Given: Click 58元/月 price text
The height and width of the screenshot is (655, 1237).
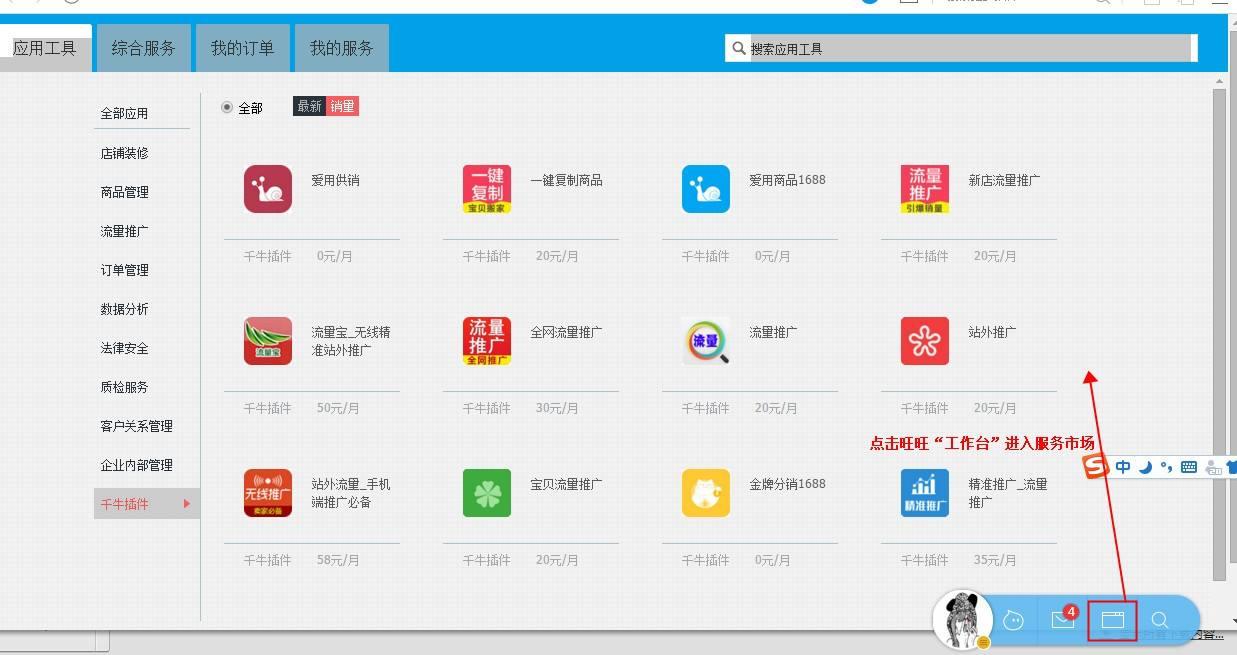Looking at the screenshot, I should point(338,560).
